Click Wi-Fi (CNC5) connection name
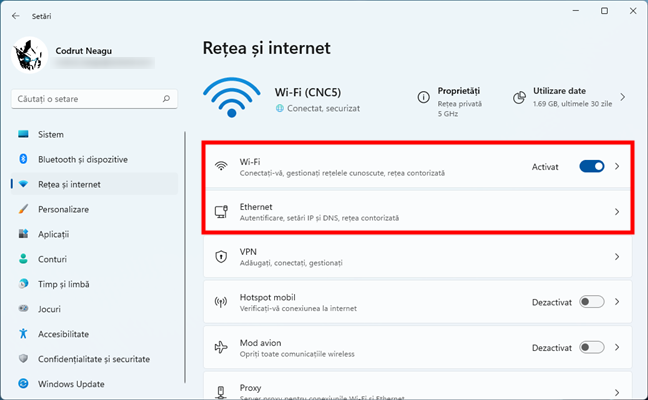This screenshot has height=400, width=648. 308,92
